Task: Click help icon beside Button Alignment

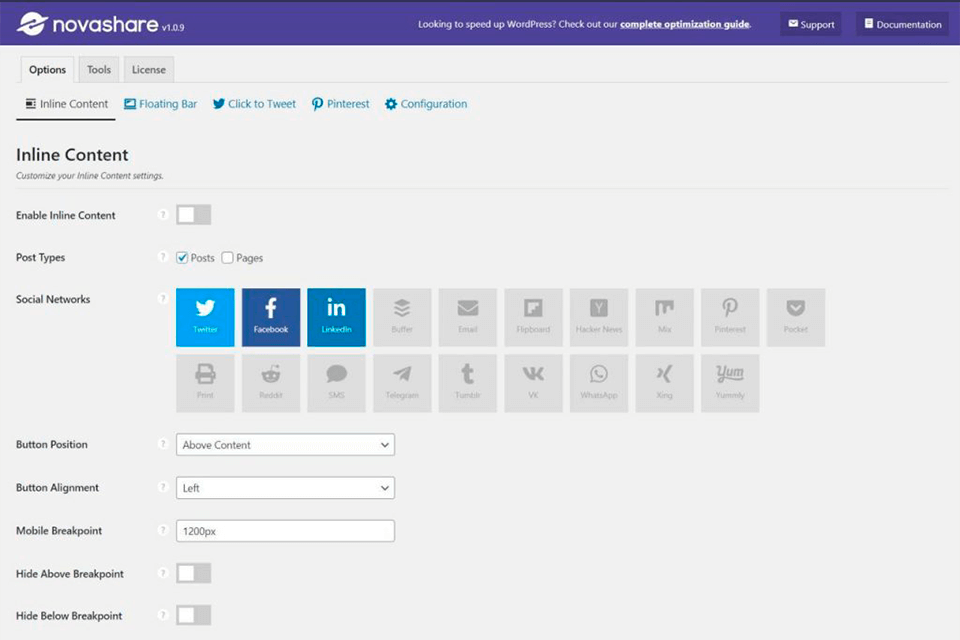Action: point(162,487)
